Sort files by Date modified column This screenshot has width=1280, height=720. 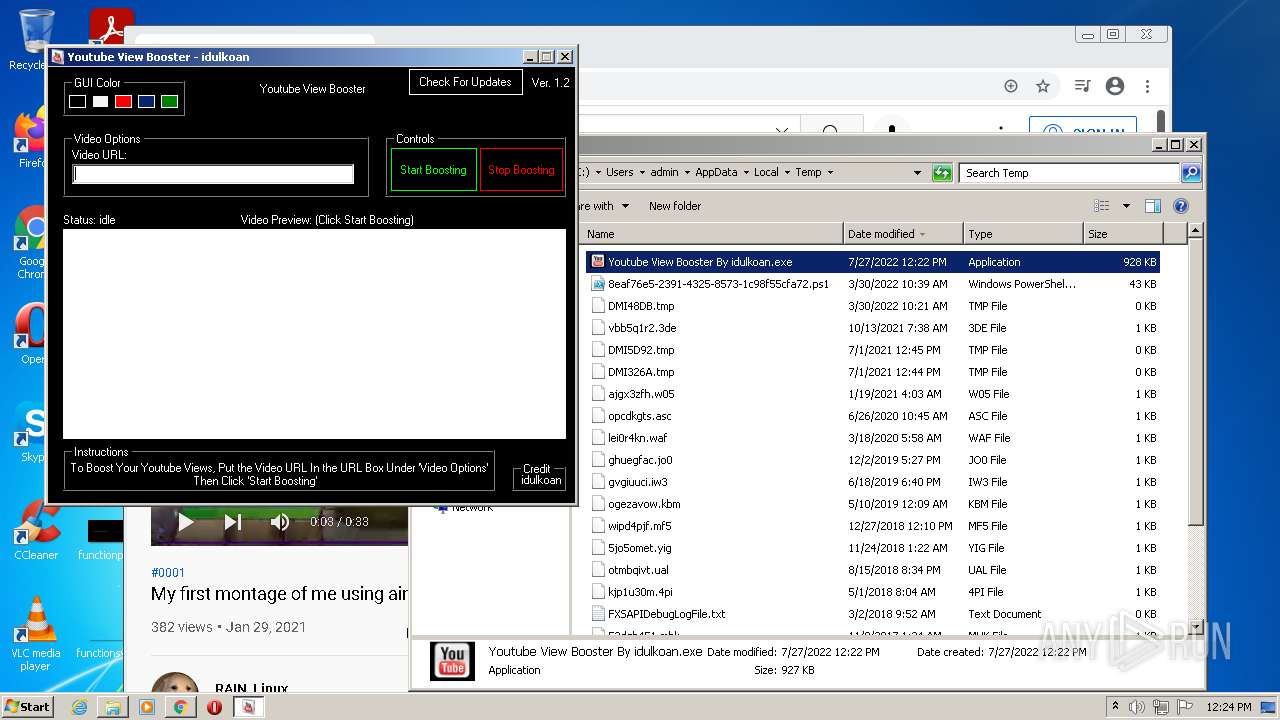coord(903,234)
